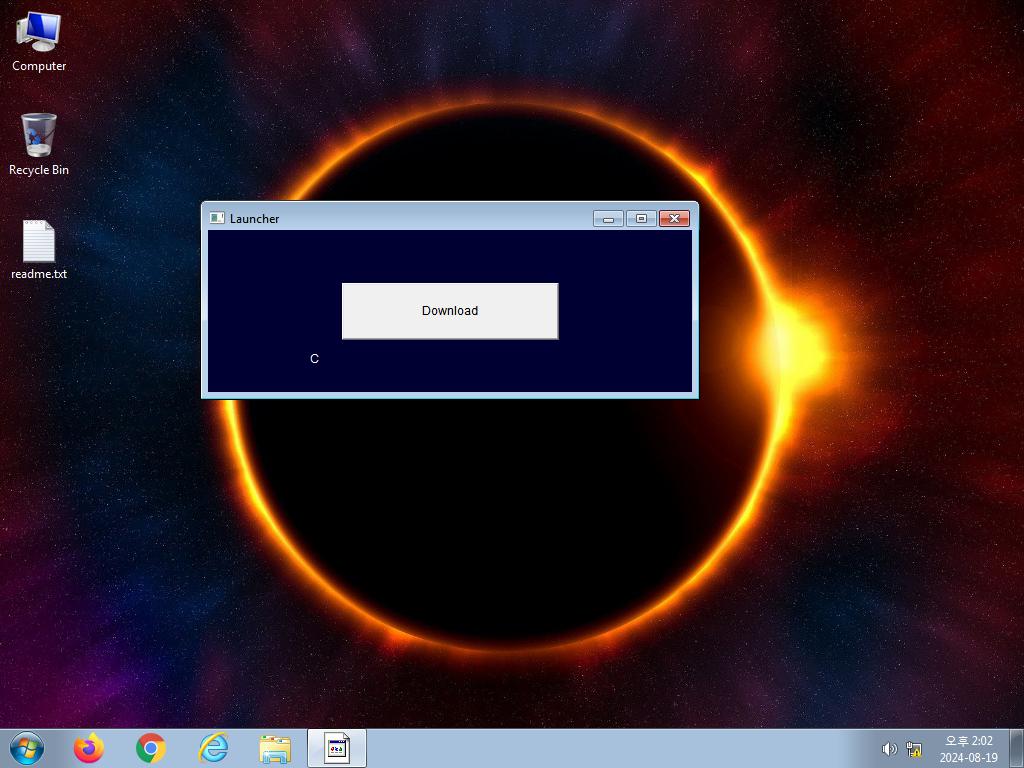Click the Show desktop strip

pyautogui.click(x=1017, y=748)
